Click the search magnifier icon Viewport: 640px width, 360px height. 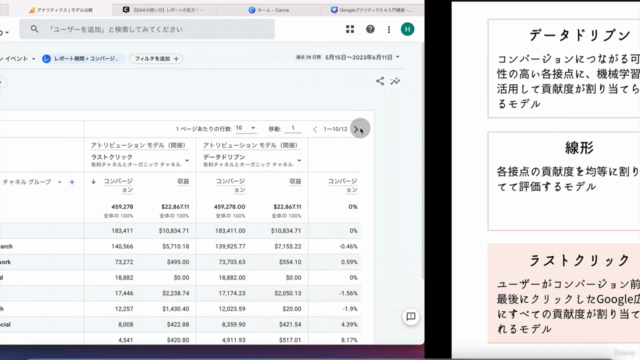click(x=34, y=29)
